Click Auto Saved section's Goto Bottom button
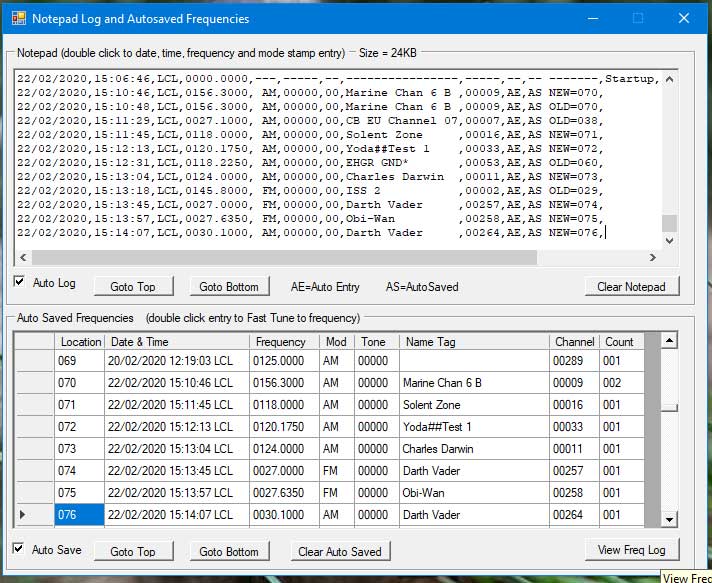The height and width of the screenshot is (583, 712). (229, 551)
